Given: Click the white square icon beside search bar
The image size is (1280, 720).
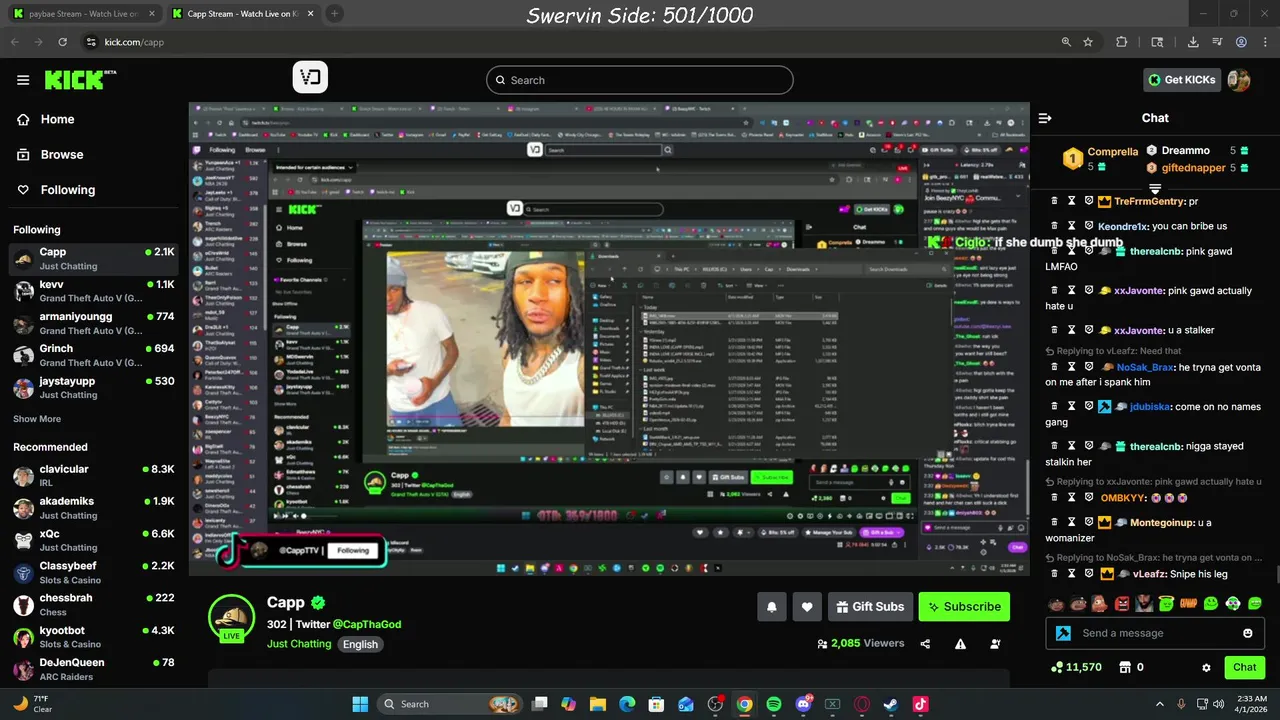Looking at the screenshot, I should pos(310,78).
